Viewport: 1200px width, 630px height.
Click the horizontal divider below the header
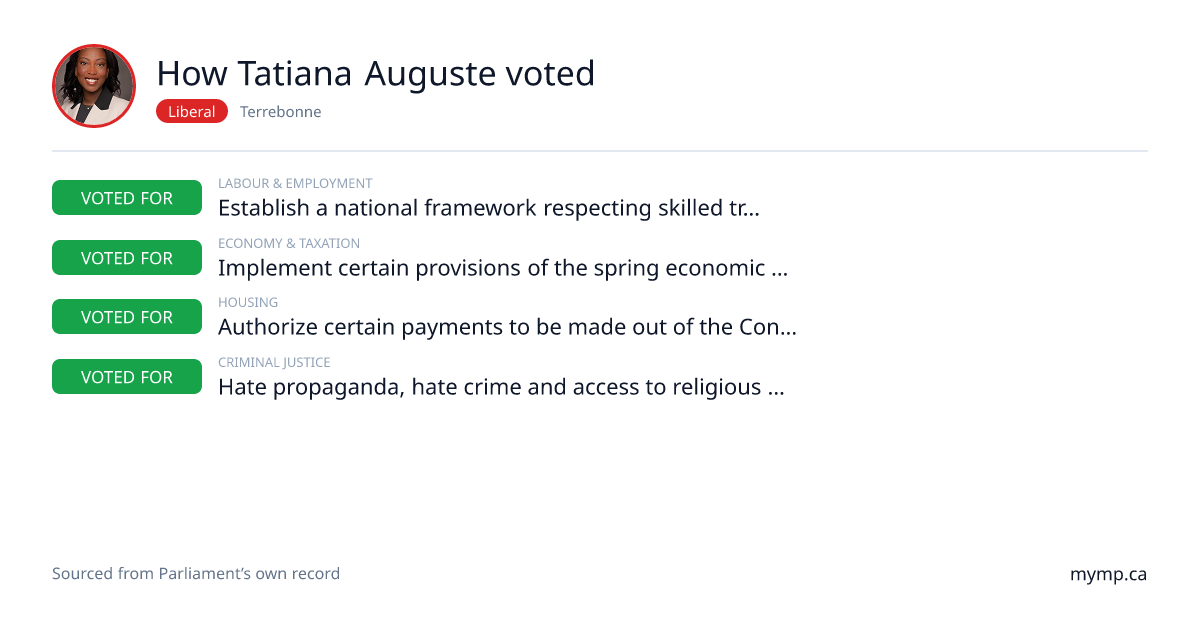tap(600, 151)
